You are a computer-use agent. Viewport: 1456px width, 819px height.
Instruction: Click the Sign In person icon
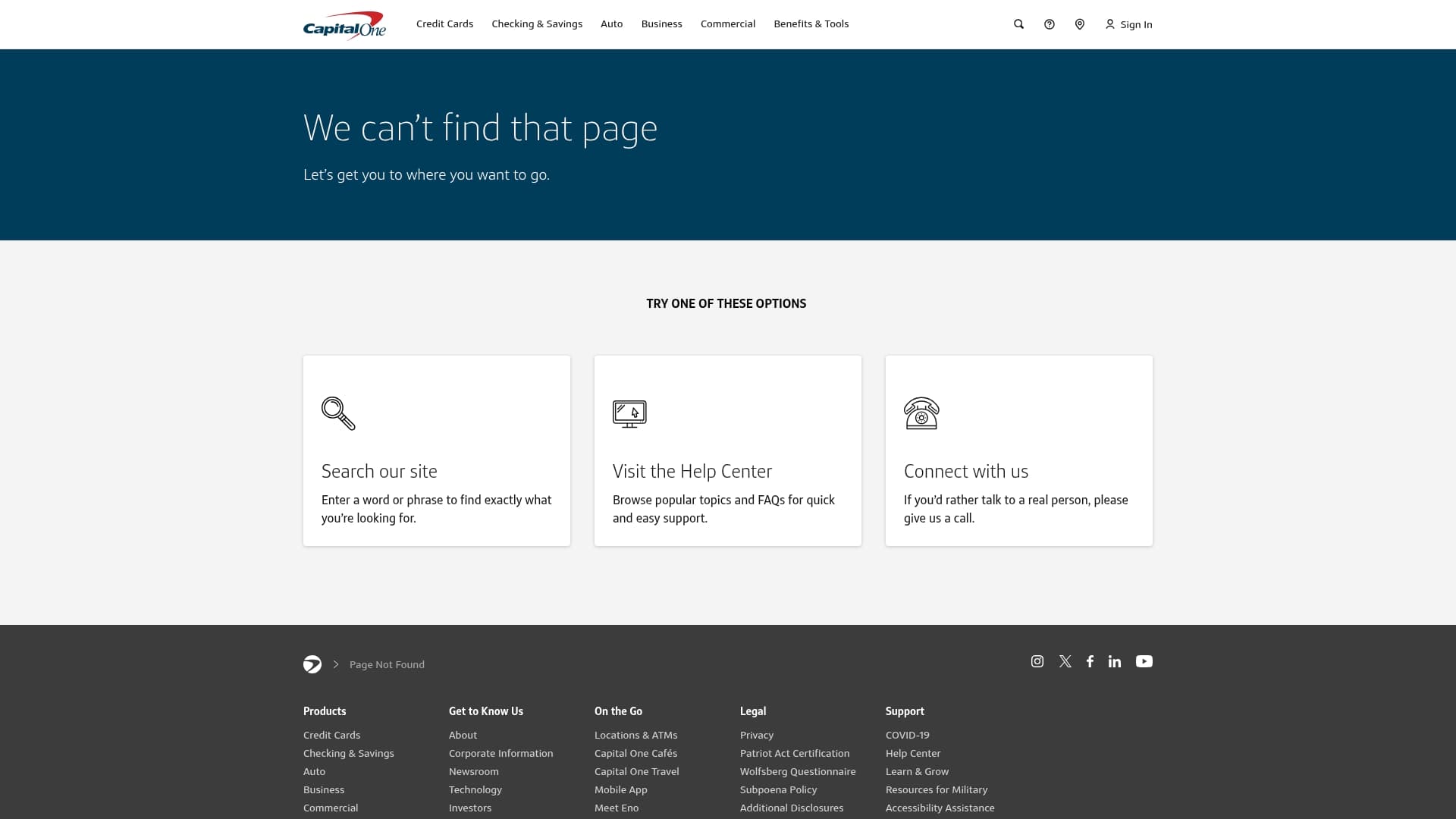tap(1109, 24)
